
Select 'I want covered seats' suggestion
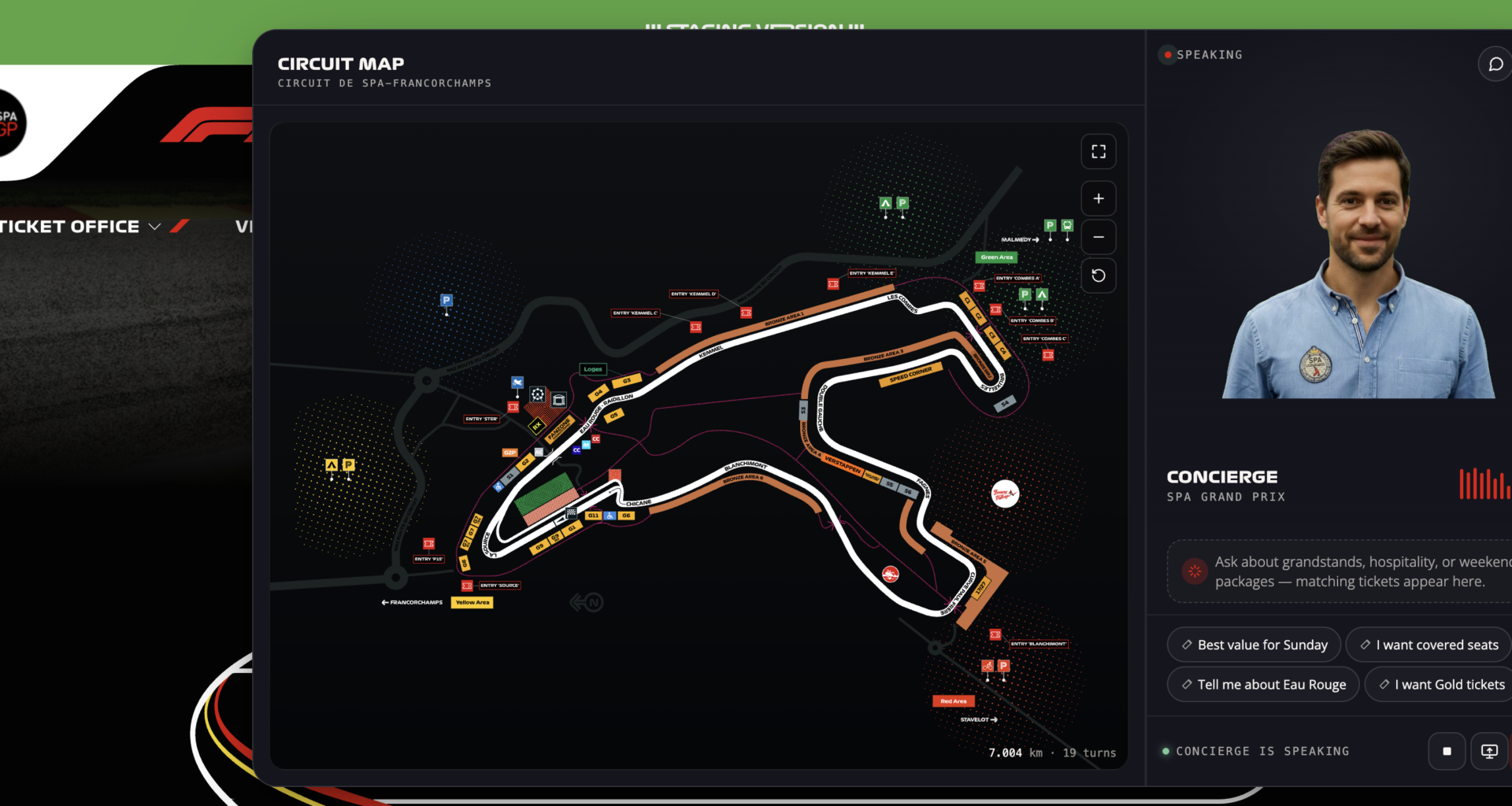(x=1428, y=645)
